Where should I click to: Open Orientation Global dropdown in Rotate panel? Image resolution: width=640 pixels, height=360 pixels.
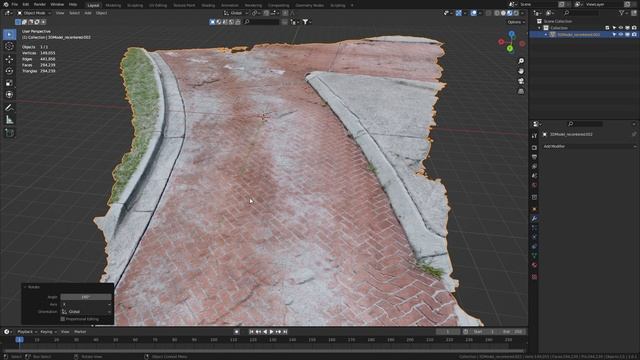click(x=86, y=311)
